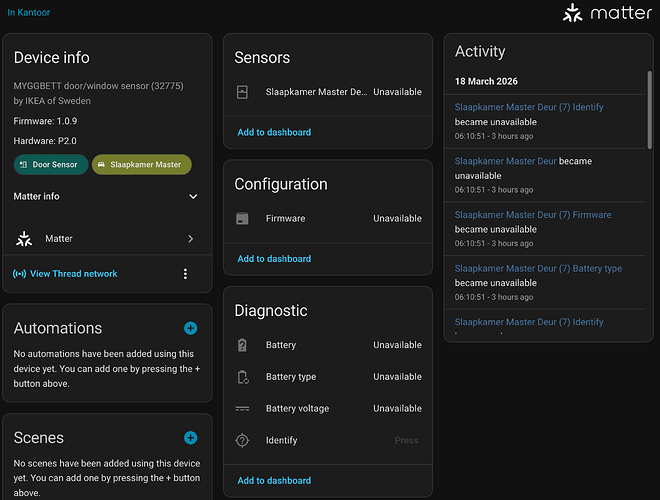
Task: Click the door sensor entity icon
Action: (x=242, y=92)
